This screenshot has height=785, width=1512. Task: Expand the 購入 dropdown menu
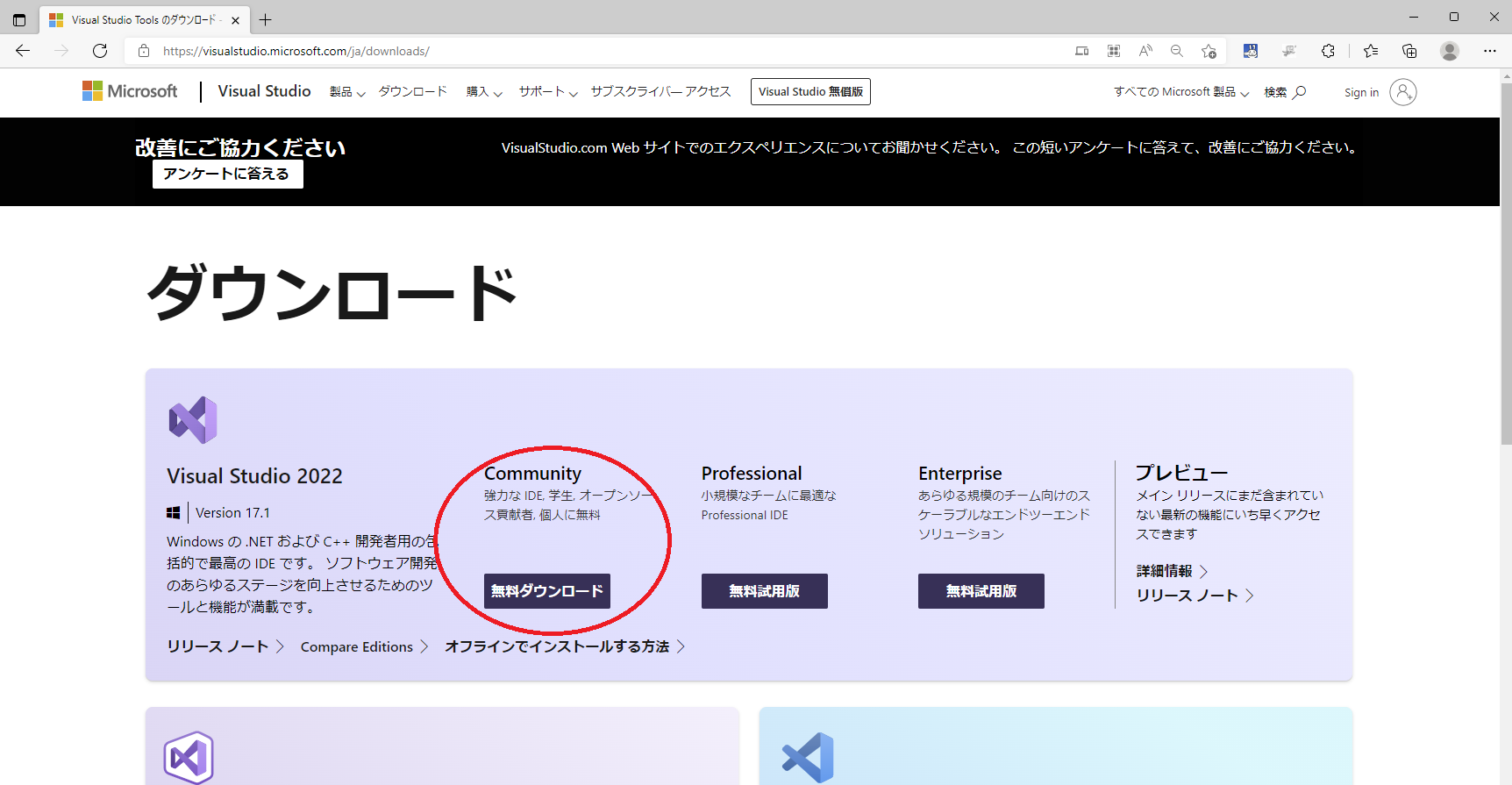point(484,92)
